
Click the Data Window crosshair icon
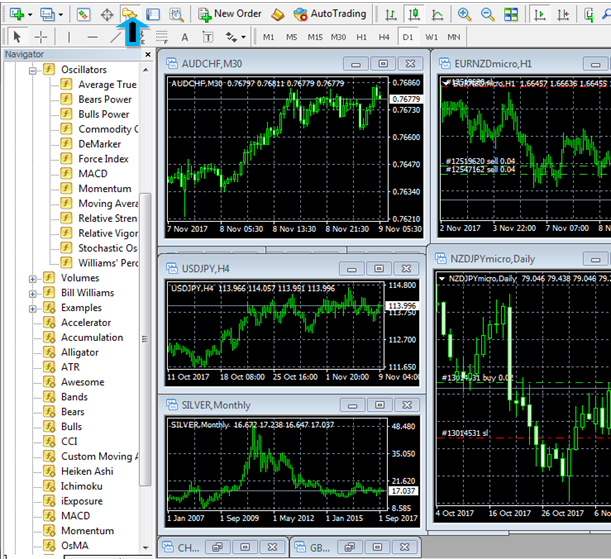click(107, 14)
